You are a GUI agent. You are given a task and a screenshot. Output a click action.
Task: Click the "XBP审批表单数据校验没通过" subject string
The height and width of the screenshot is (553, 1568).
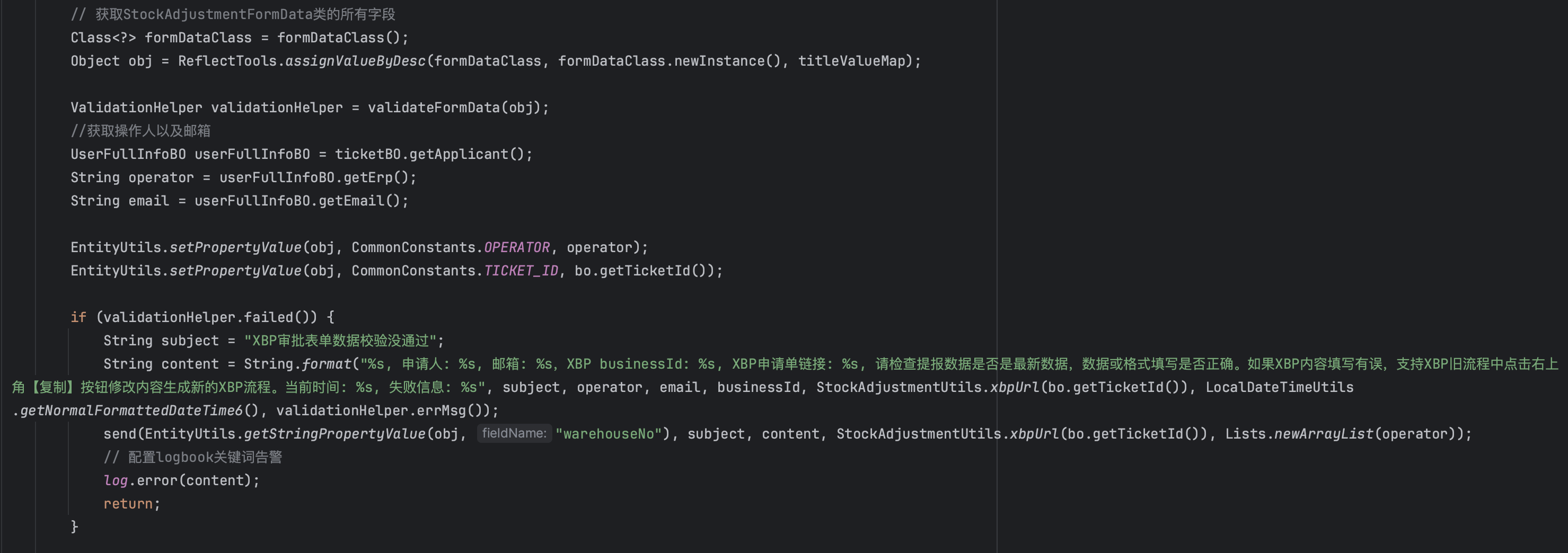340,341
